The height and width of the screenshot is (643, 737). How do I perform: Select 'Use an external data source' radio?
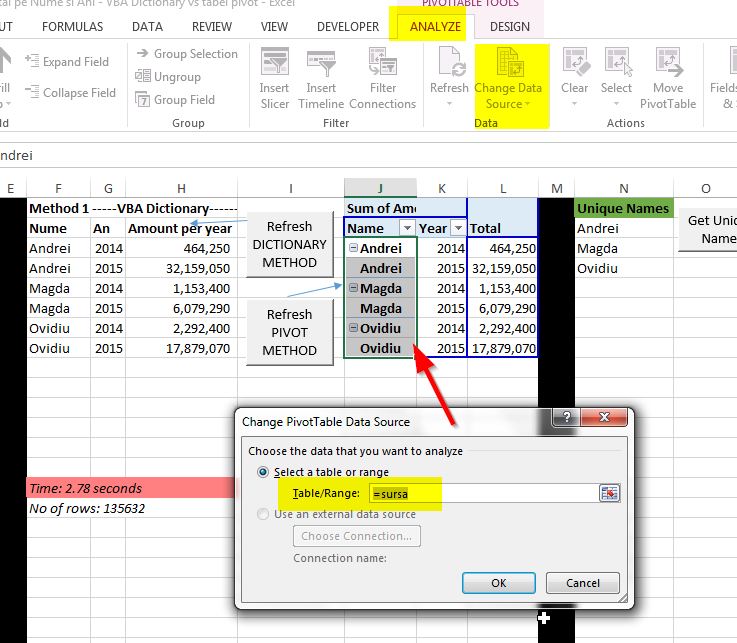point(263,514)
